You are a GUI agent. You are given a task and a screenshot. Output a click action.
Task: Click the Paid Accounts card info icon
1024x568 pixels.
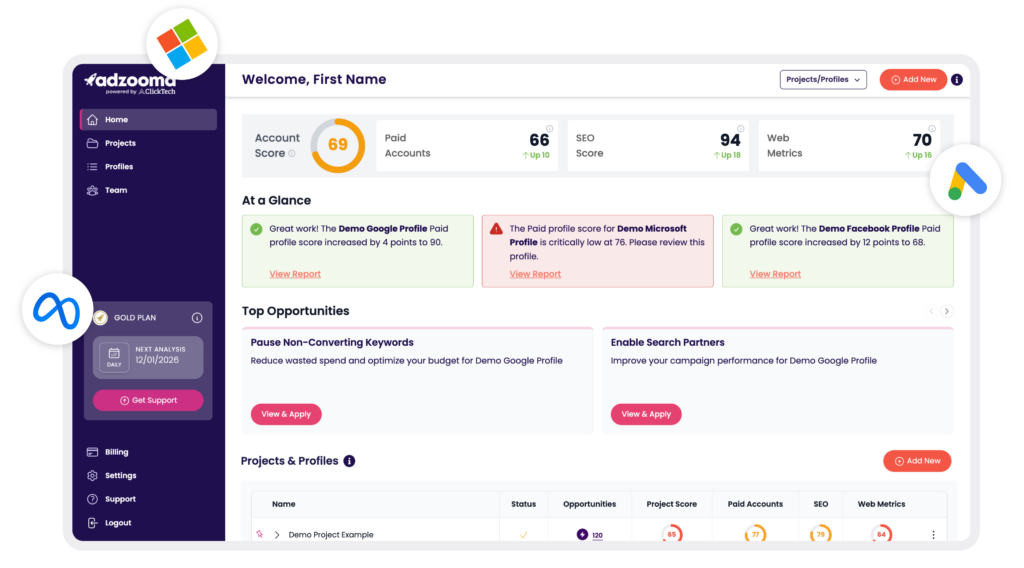coord(549,129)
